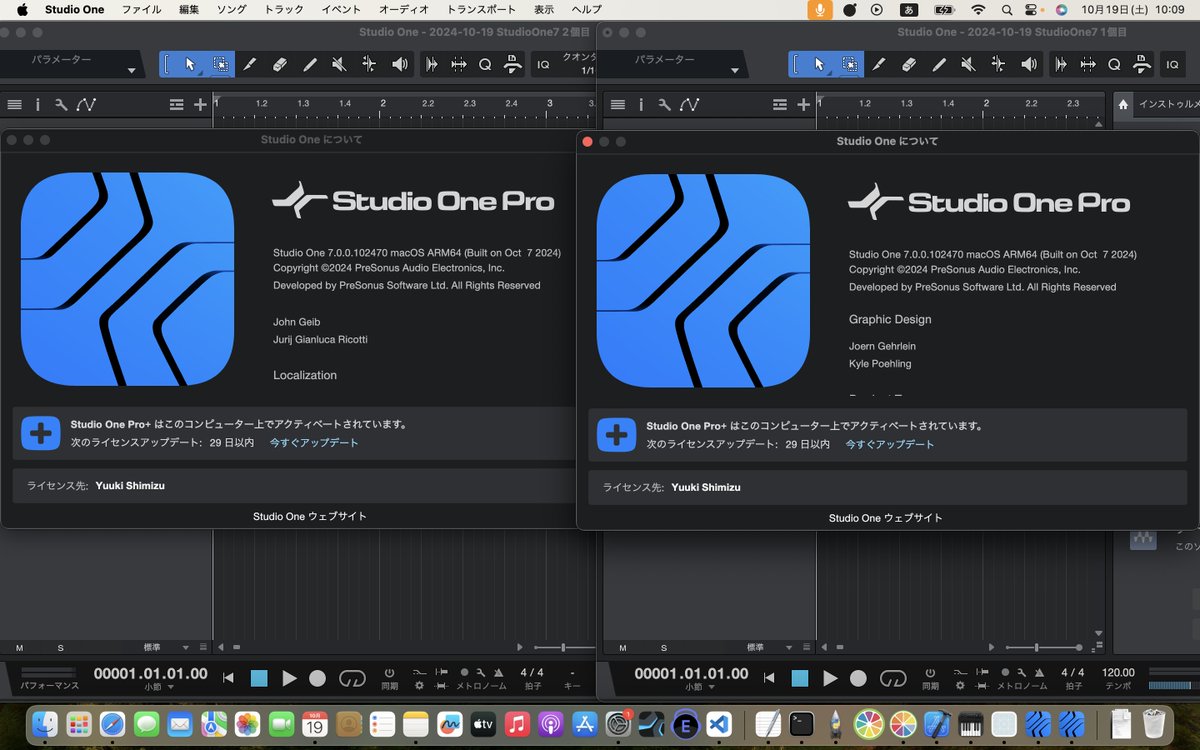Adjust the horizontal zoom slider in the left window
The width and height of the screenshot is (1200, 750).
[564, 648]
